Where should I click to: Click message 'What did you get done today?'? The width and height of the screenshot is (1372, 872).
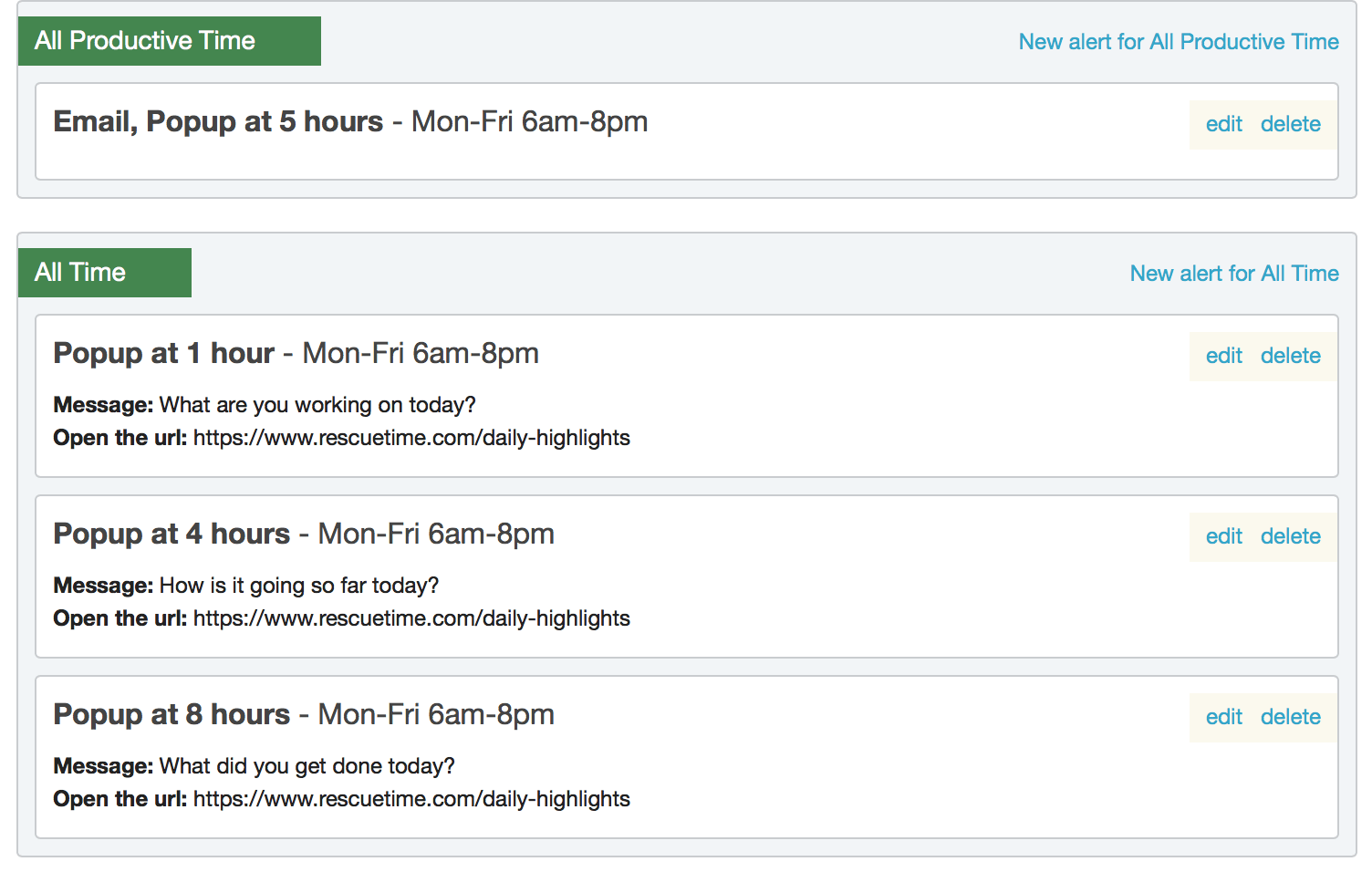(x=307, y=766)
